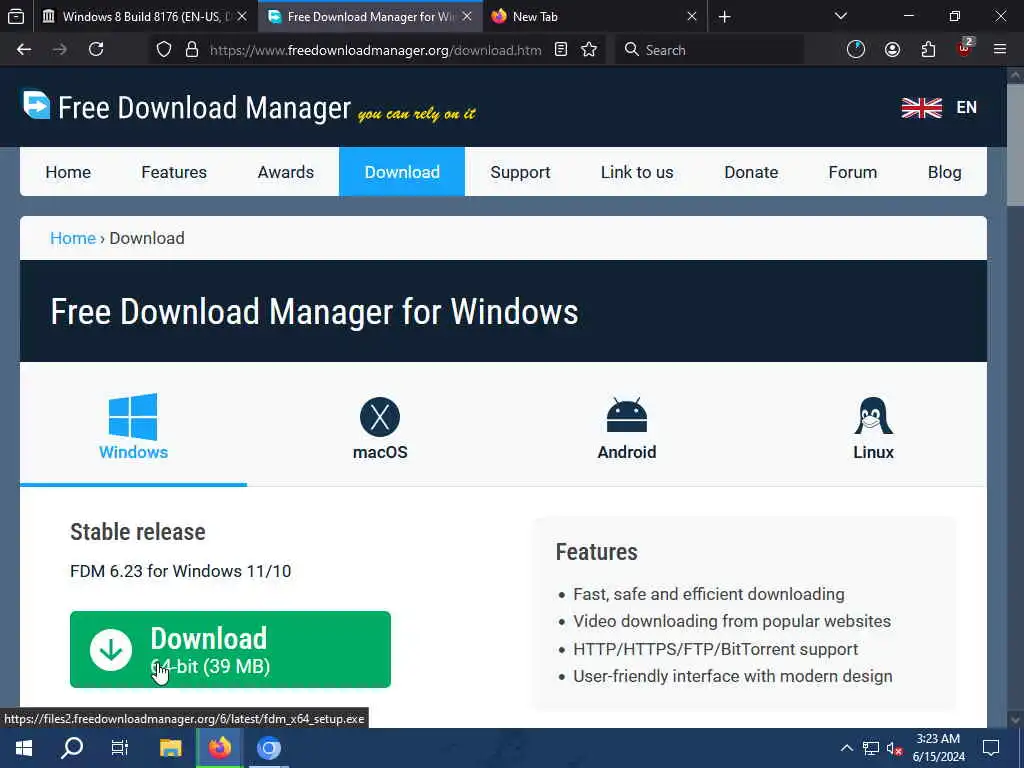Open the EN language selector

click(967, 108)
